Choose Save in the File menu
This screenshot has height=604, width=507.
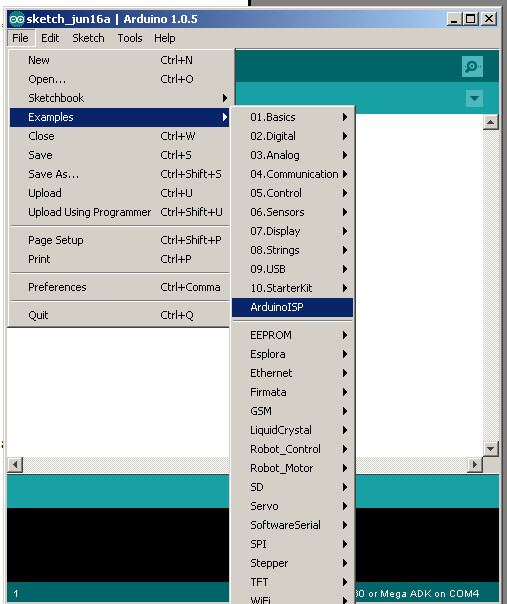pyautogui.click(x=119, y=155)
